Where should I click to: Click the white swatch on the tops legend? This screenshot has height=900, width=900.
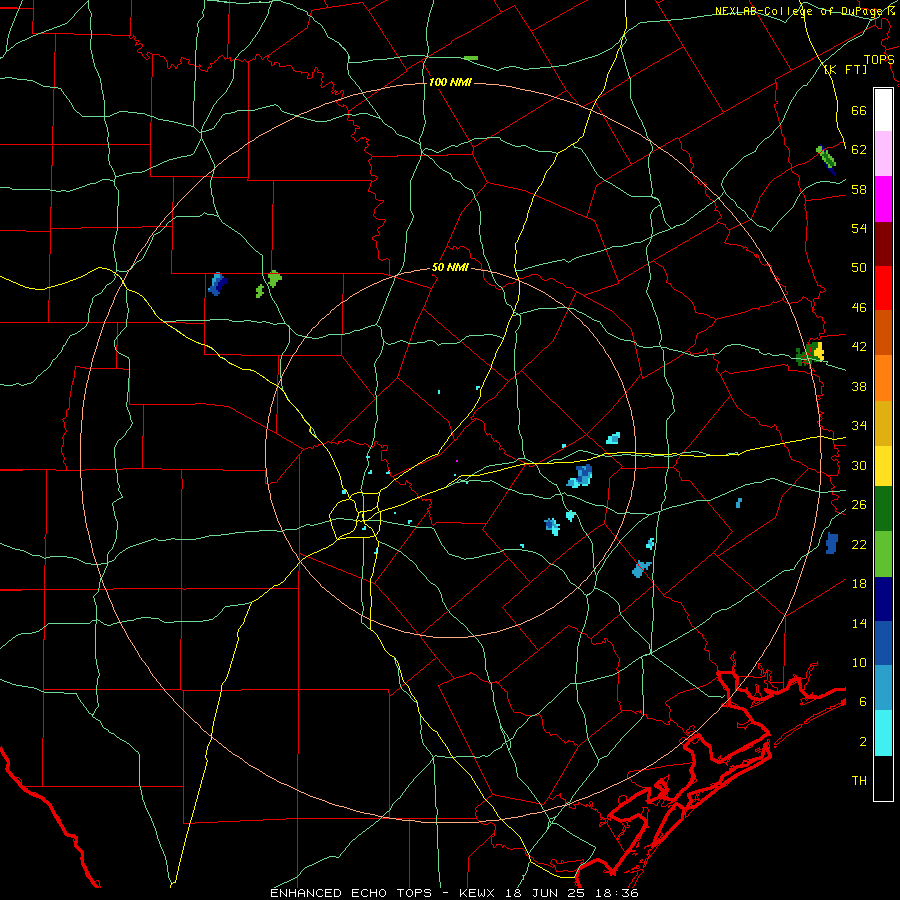[x=883, y=110]
